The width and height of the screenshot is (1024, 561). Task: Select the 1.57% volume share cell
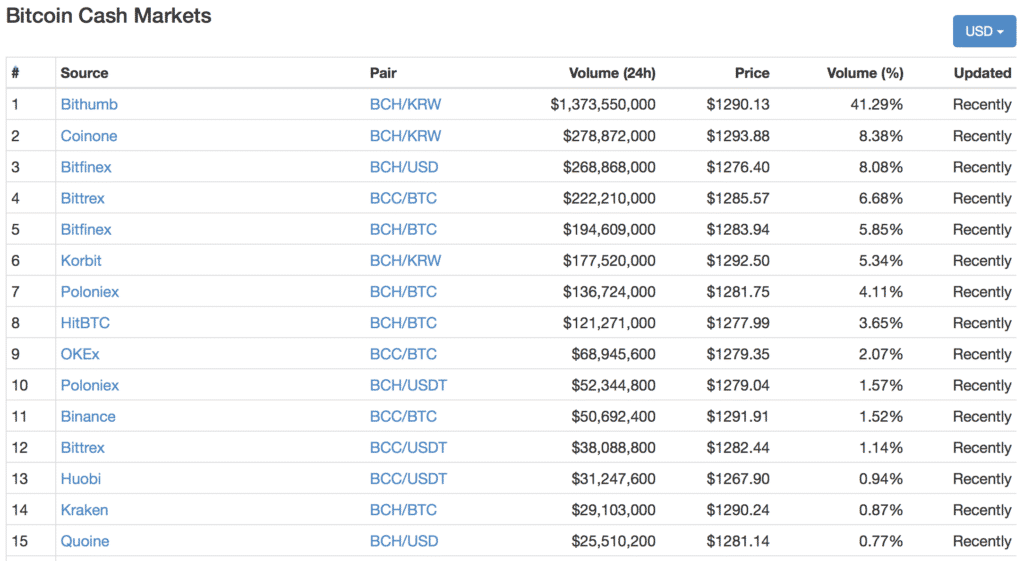tap(880, 385)
